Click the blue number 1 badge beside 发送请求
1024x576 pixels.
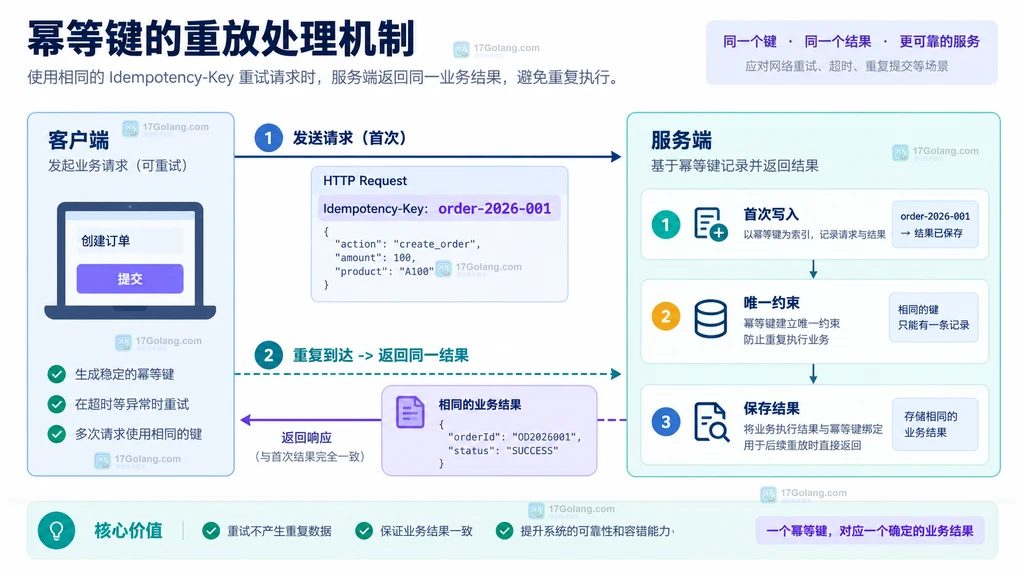(268, 138)
